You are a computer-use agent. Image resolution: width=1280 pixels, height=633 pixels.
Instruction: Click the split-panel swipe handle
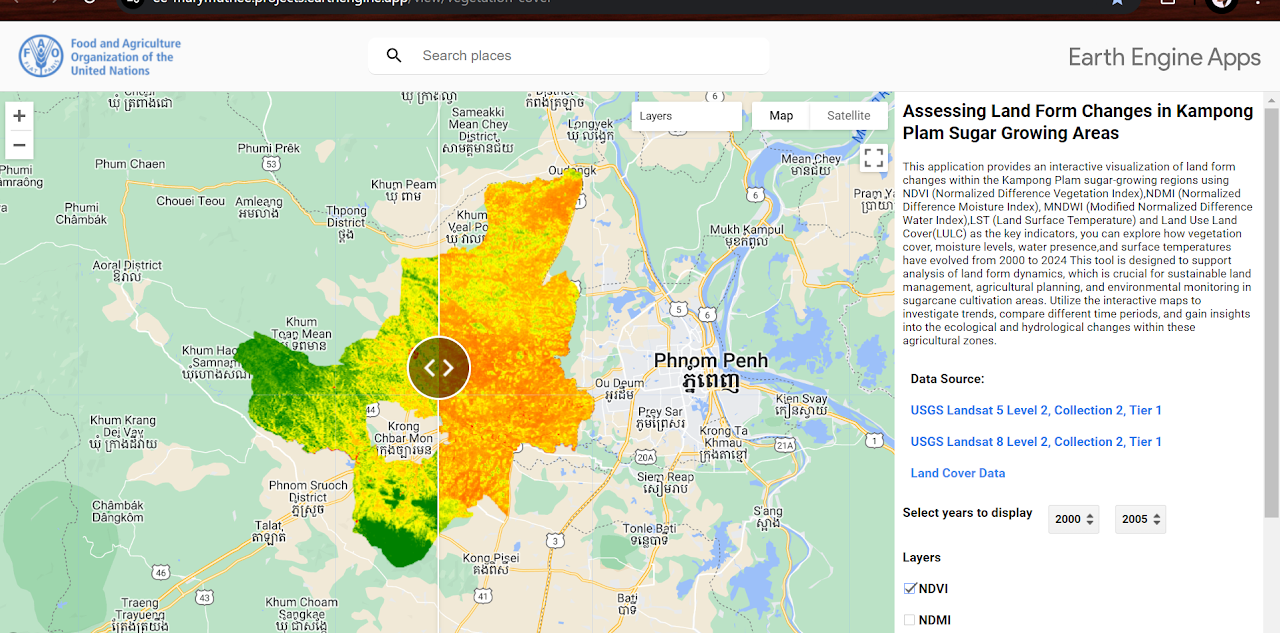439,367
